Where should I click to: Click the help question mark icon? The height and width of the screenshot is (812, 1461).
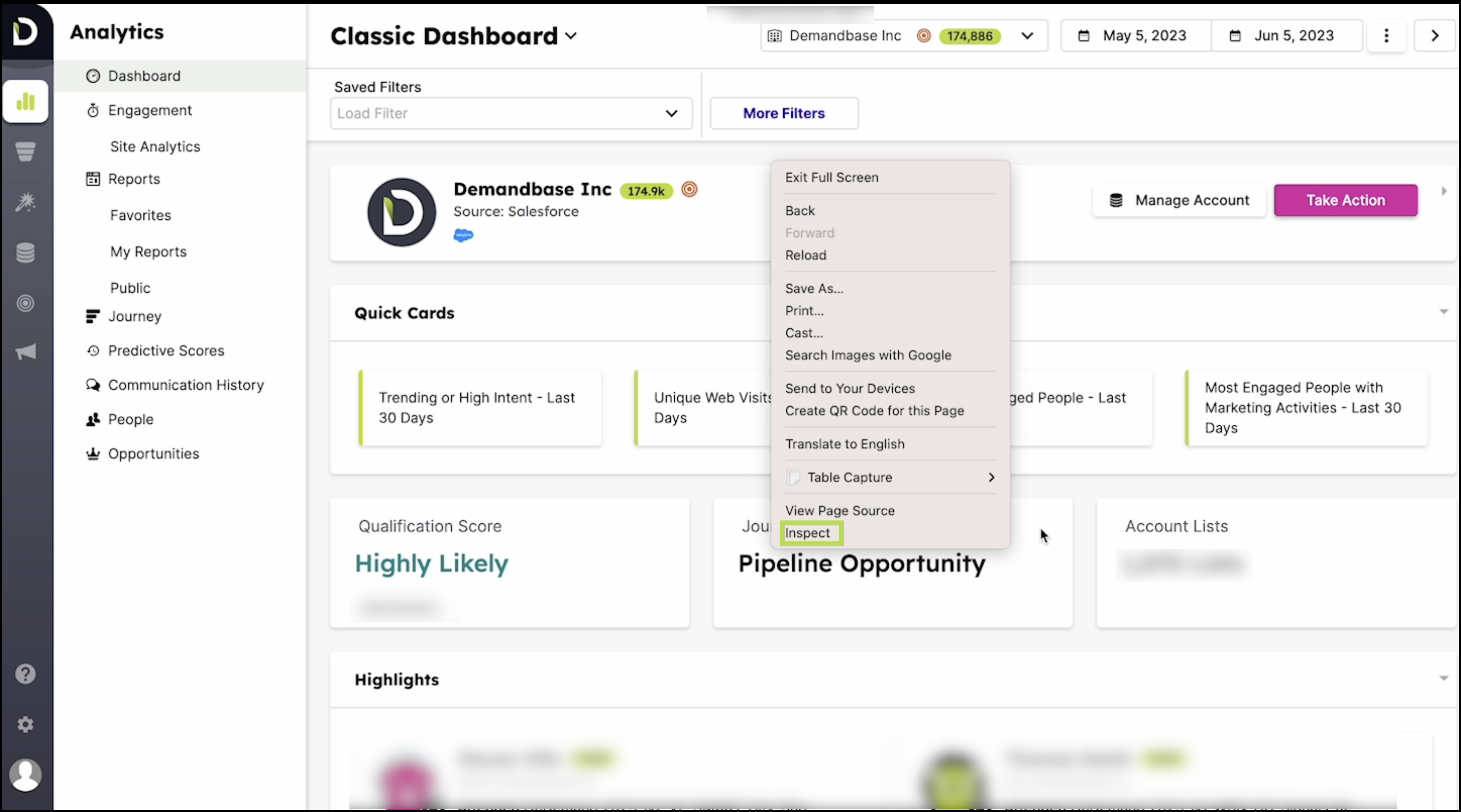25,674
